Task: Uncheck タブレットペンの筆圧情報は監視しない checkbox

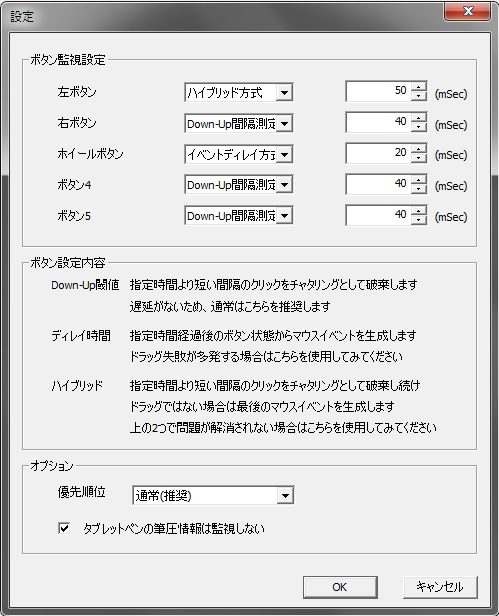Action: pyautogui.click(x=64, y=528)
